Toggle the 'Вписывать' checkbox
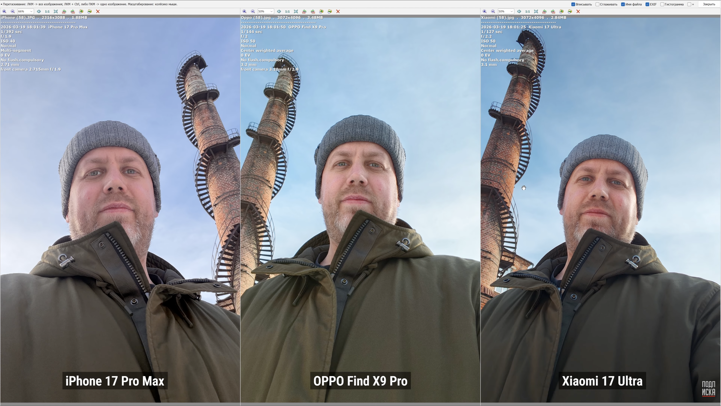The height and width of the screenshot is (406, 721). point(573,4)
